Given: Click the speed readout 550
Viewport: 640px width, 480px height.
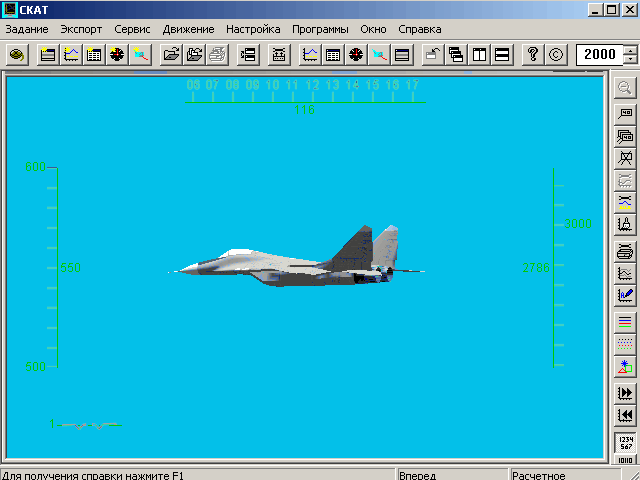Looking at the screenshot, I should click(x=70, y=268).
